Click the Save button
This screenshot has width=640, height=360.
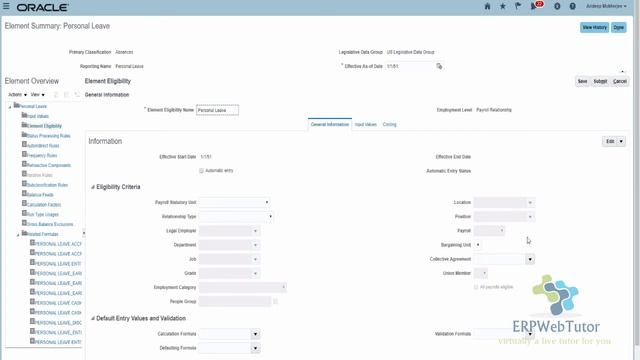(582, 81)
